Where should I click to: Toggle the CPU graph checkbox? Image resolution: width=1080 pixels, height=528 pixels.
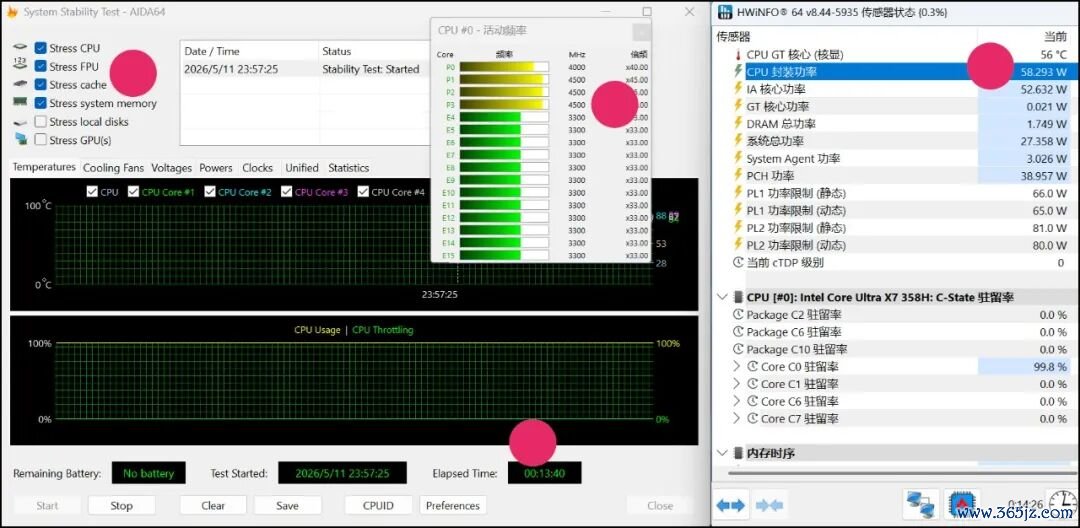[92, 192]
